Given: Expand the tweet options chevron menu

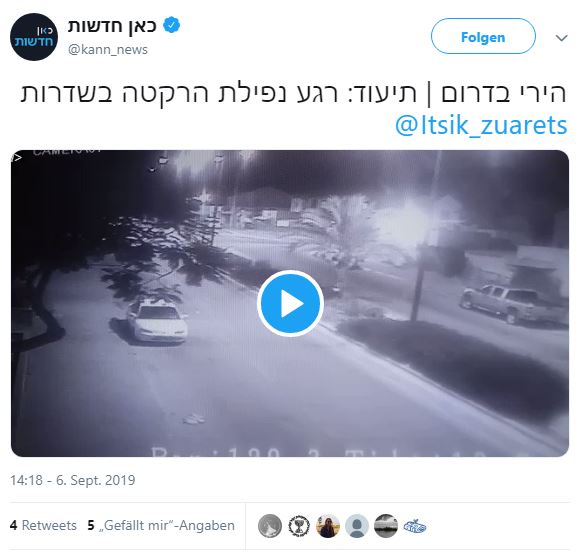Looking at the screenshot, I should click(x=561, y=37).
